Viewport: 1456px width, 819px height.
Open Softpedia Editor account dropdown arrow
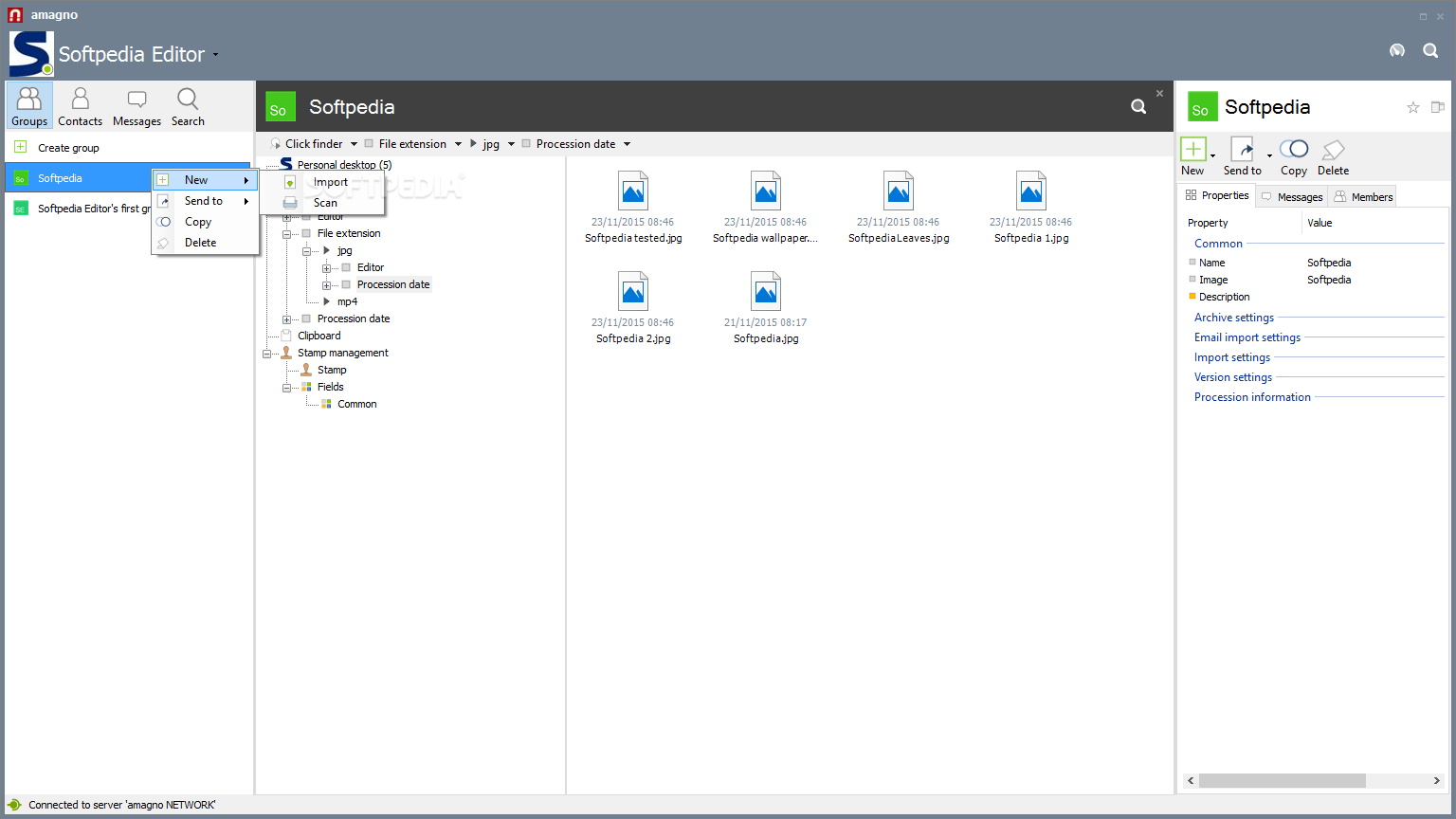[215, 55]
